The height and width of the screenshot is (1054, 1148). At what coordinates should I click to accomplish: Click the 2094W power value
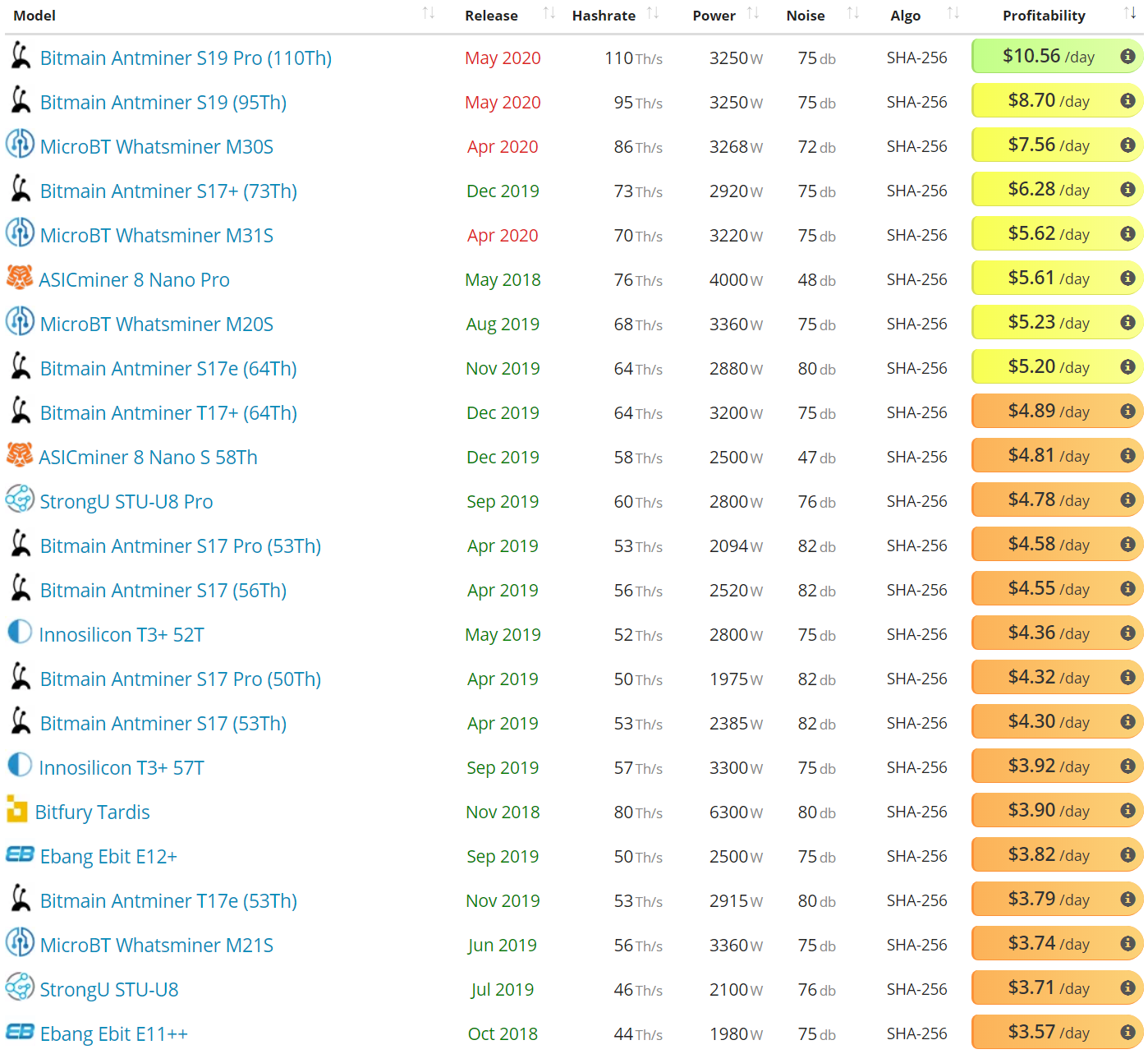737,546
